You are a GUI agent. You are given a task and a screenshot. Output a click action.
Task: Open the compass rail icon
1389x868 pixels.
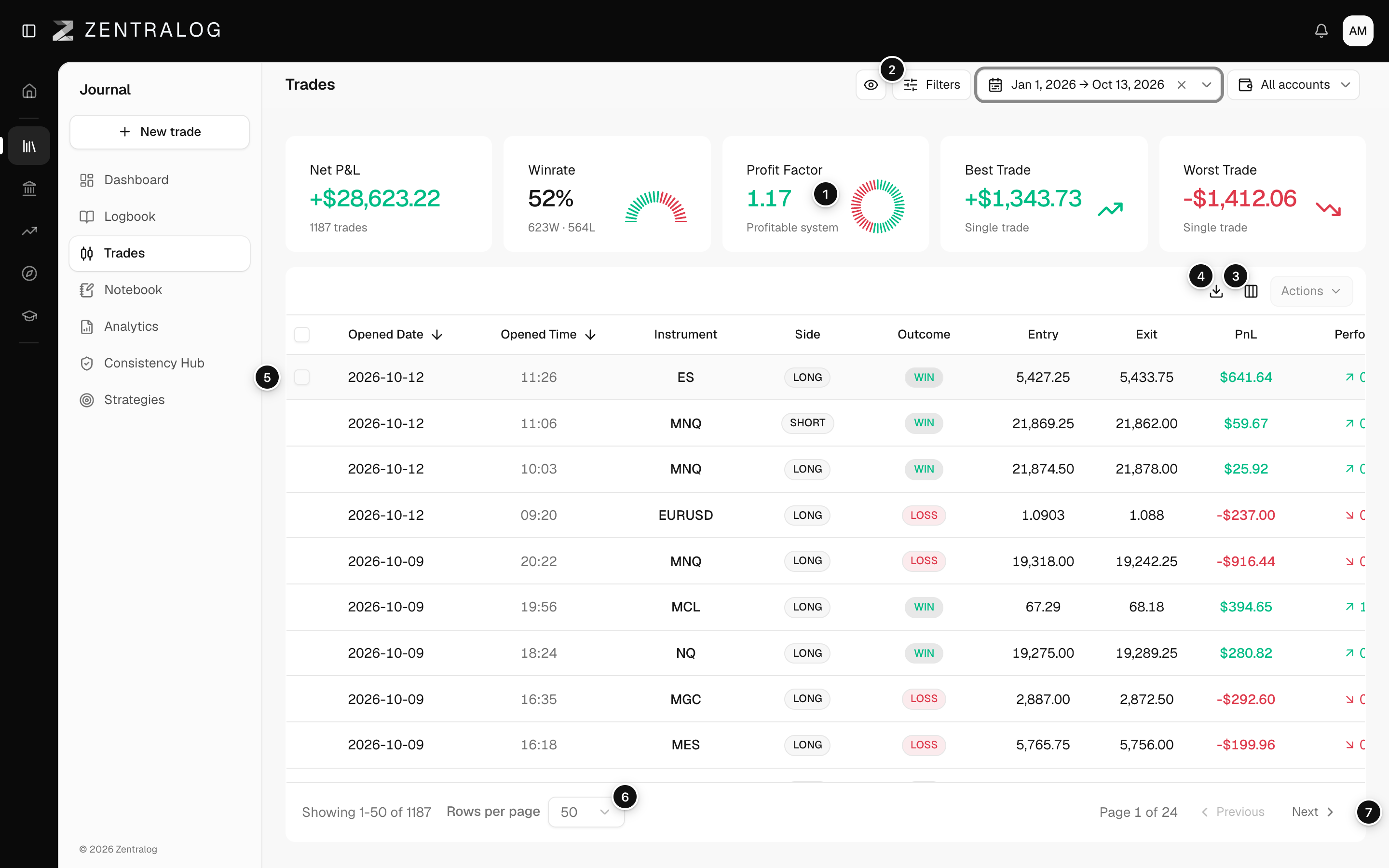coord(29,273)
